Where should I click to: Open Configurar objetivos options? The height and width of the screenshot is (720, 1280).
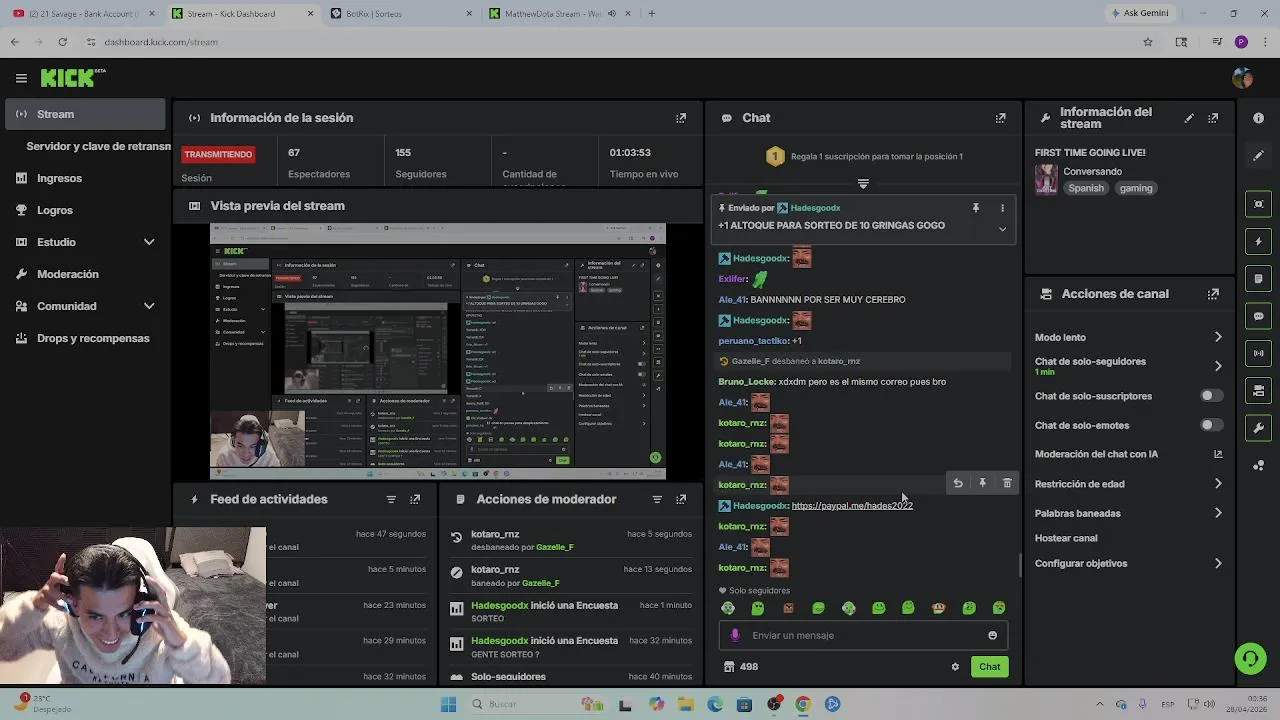tap(1128, 563)
